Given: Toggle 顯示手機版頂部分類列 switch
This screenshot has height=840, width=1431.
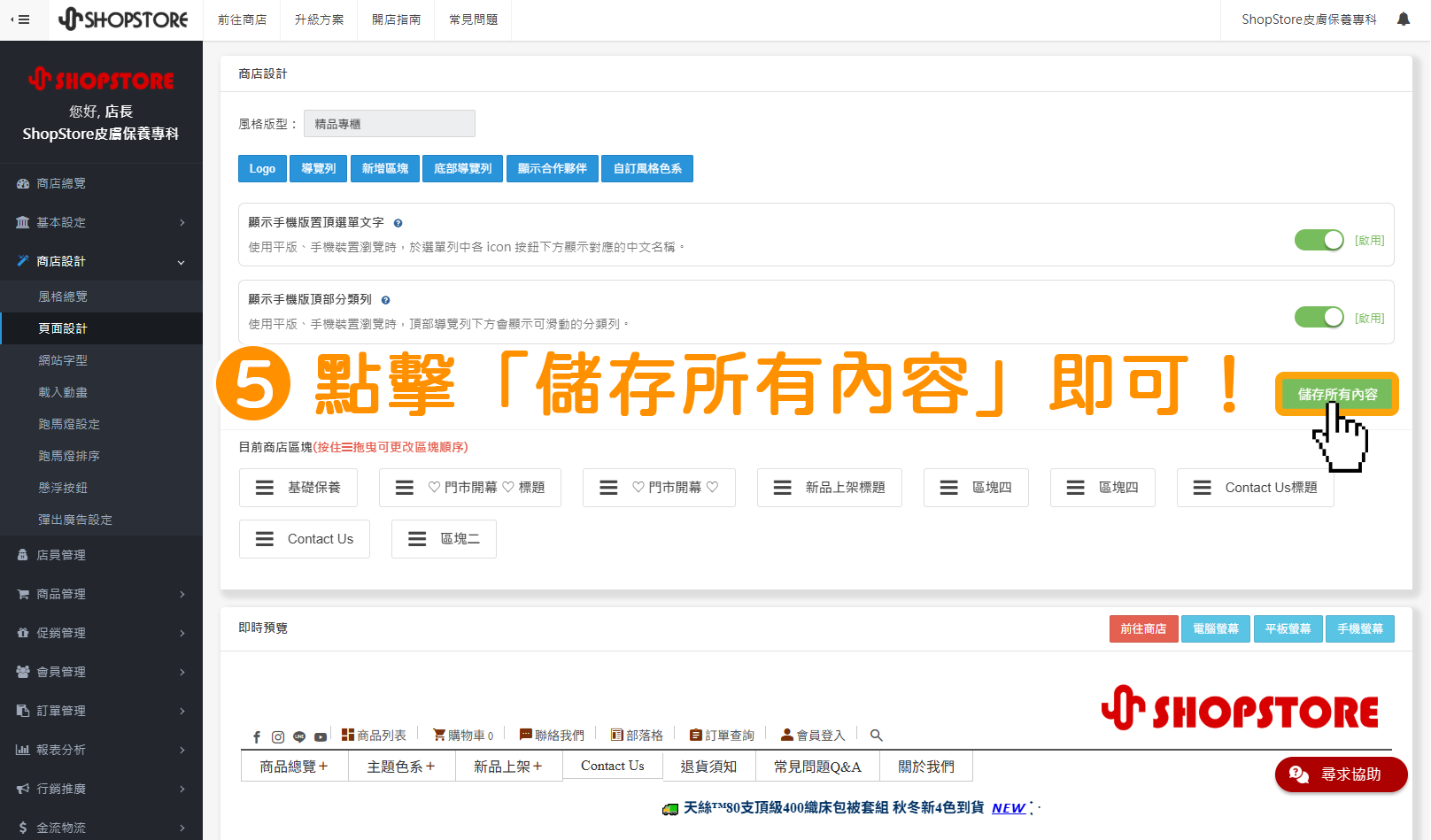Looking at the screenshot, I should click(x=1319, y=317).
